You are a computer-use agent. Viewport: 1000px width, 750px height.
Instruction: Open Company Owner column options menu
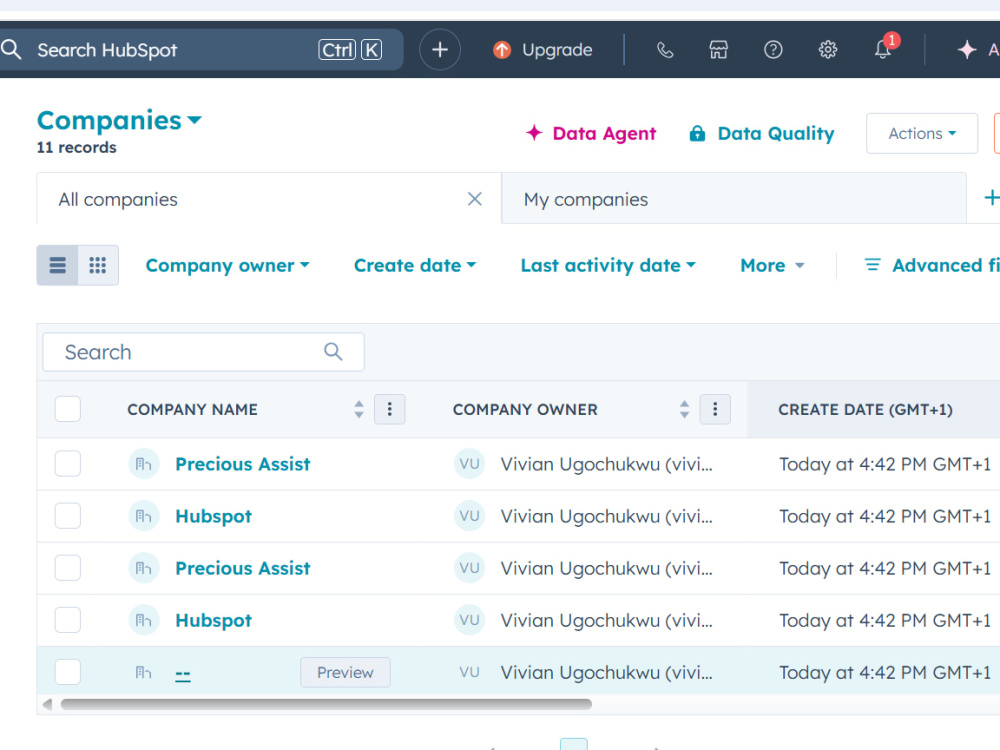tap(715, 409)
